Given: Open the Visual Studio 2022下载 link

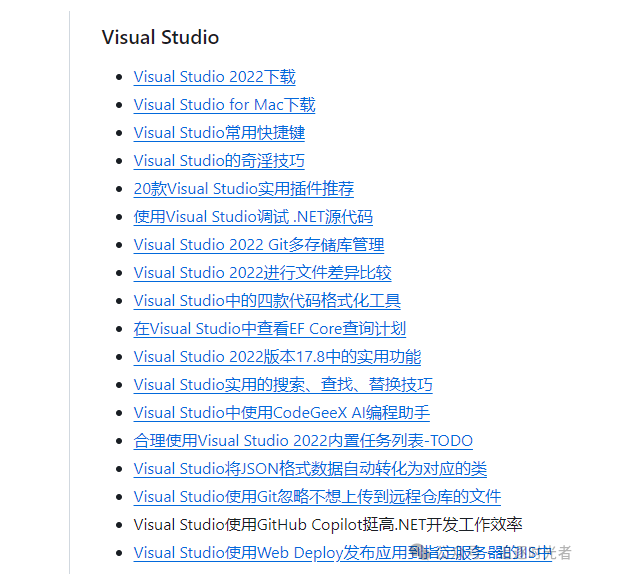Looking at the screenshot, I should (214, 77).
